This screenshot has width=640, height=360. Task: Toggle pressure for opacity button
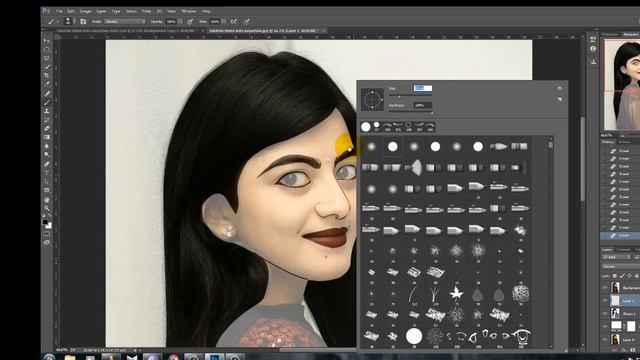coord(190,21)
